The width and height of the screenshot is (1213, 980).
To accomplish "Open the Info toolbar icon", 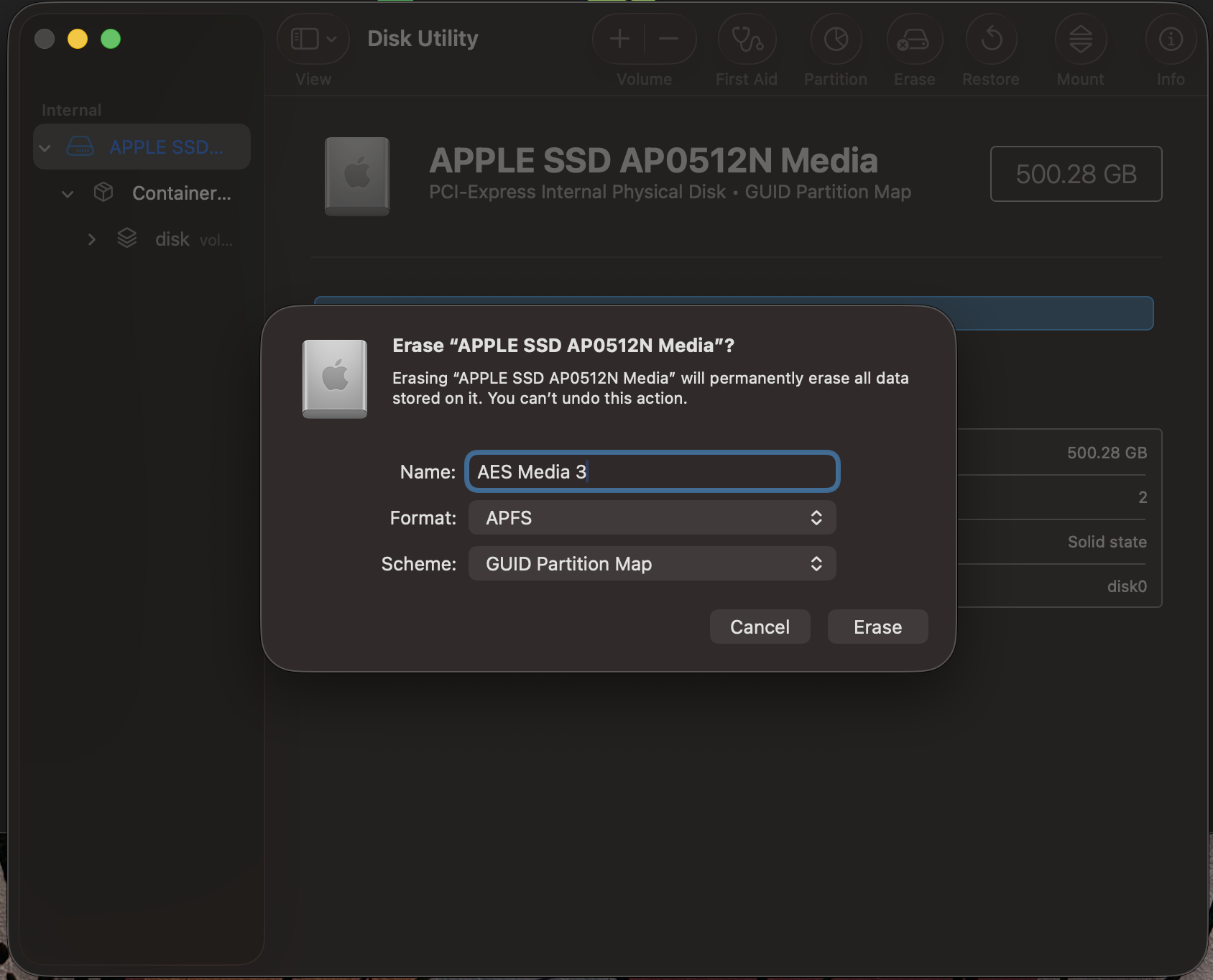I will pos(1170,40).
